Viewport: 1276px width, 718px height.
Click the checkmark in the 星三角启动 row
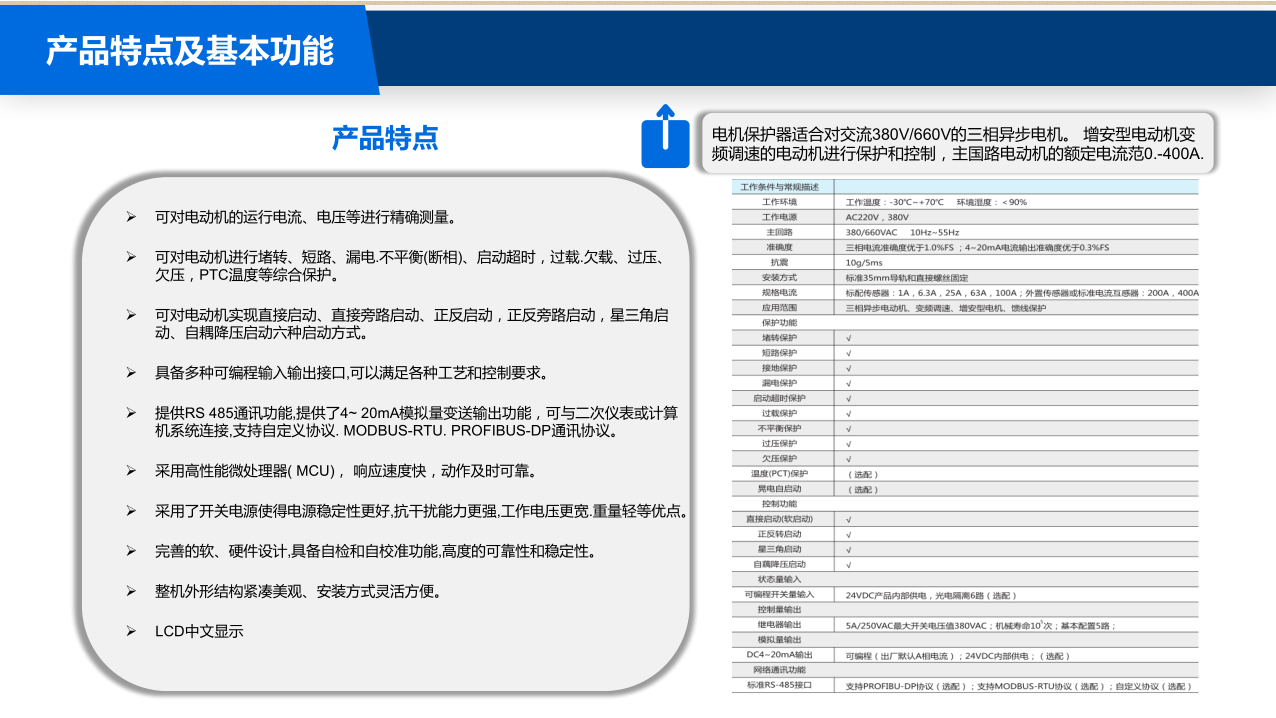[849, 549]
